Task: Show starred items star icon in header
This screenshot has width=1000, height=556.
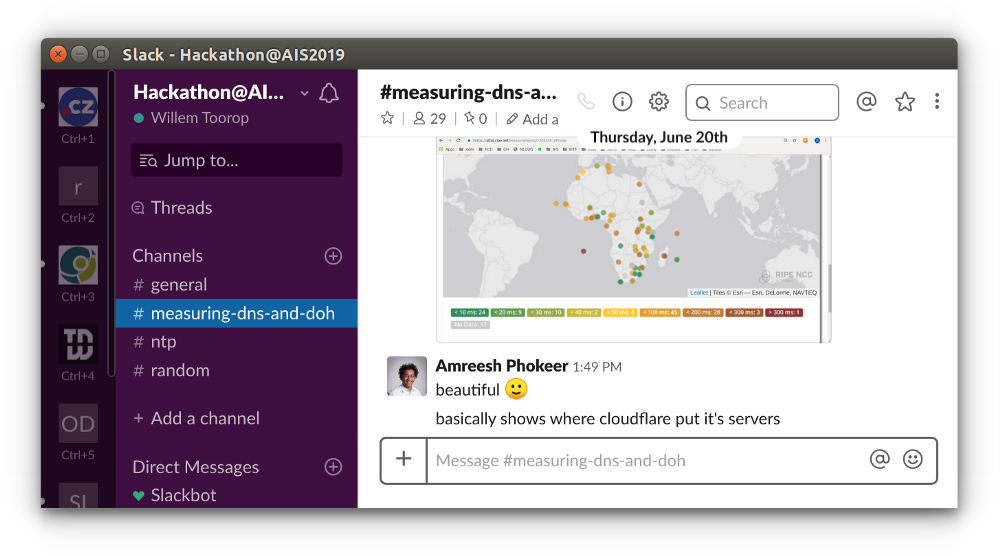Action: tap(905, 101)
